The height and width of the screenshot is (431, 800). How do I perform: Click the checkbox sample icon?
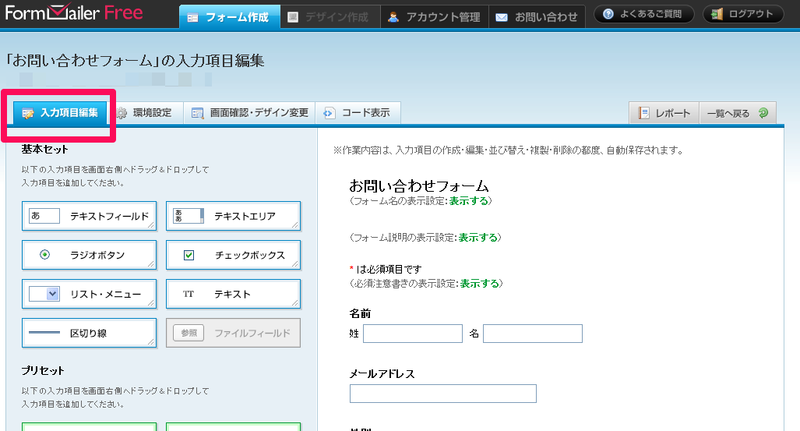click(x=189, y=255)
